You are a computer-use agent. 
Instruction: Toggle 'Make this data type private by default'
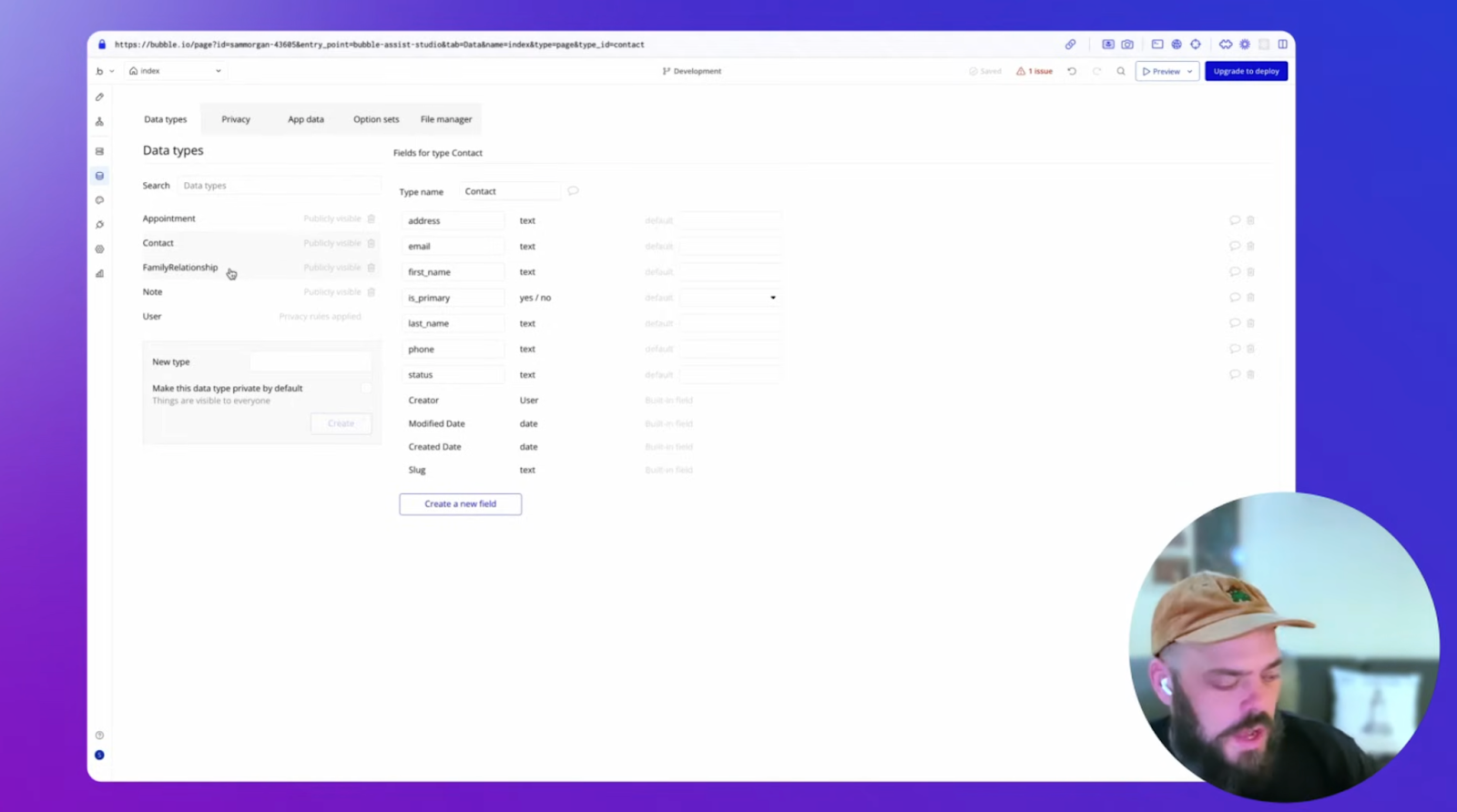(365, 389)
